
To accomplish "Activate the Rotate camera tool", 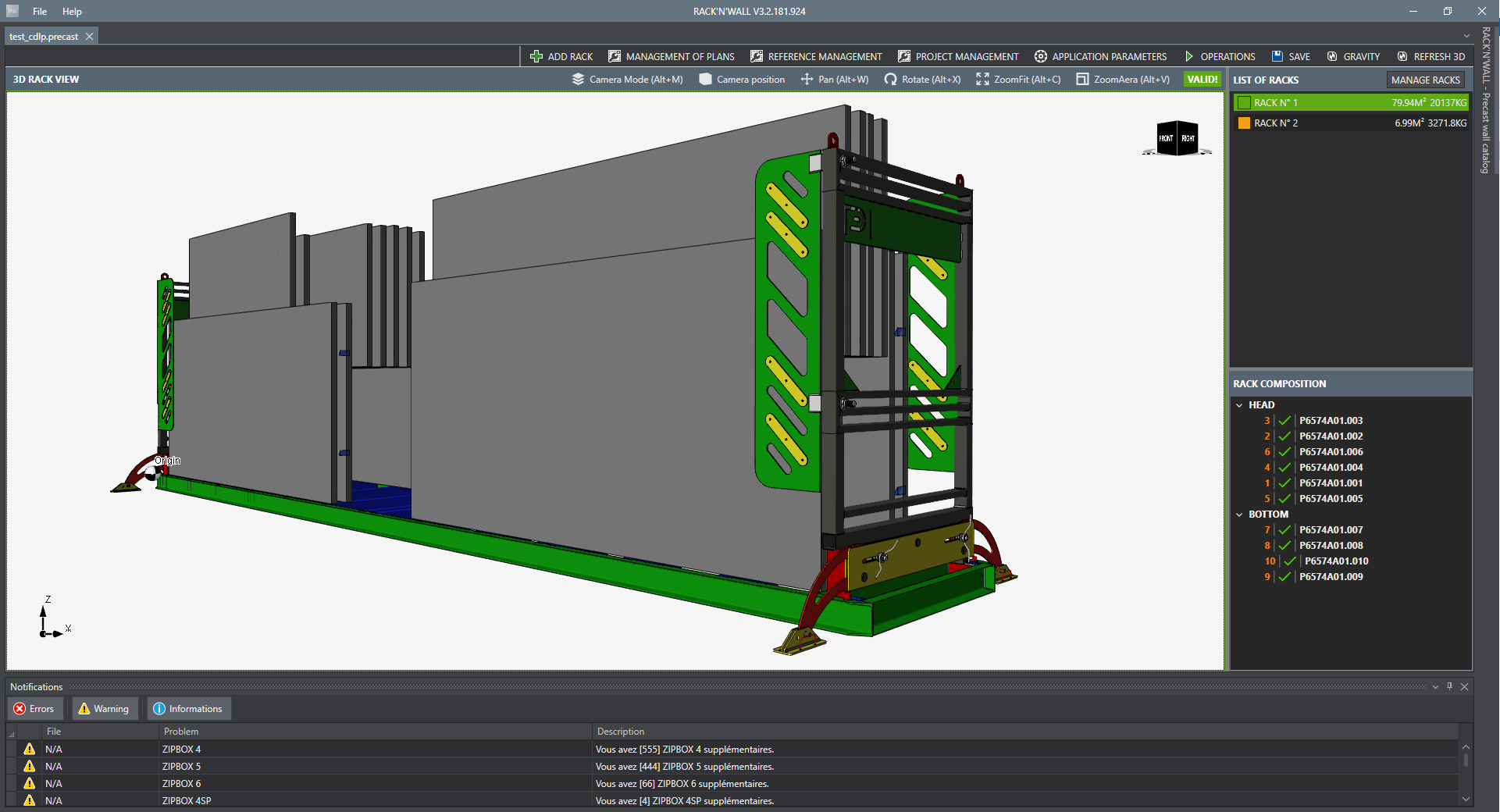I will tap(922, 80).
